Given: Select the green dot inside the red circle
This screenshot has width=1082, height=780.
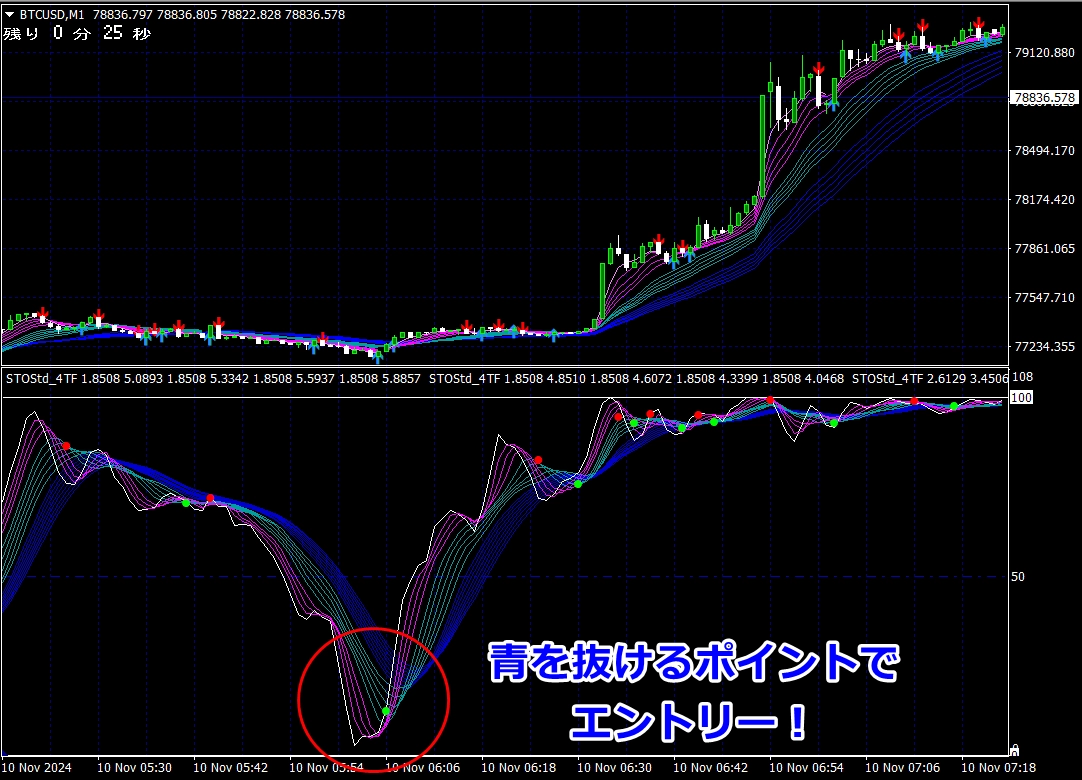Looking at the screenshot, I should (386, 711).
